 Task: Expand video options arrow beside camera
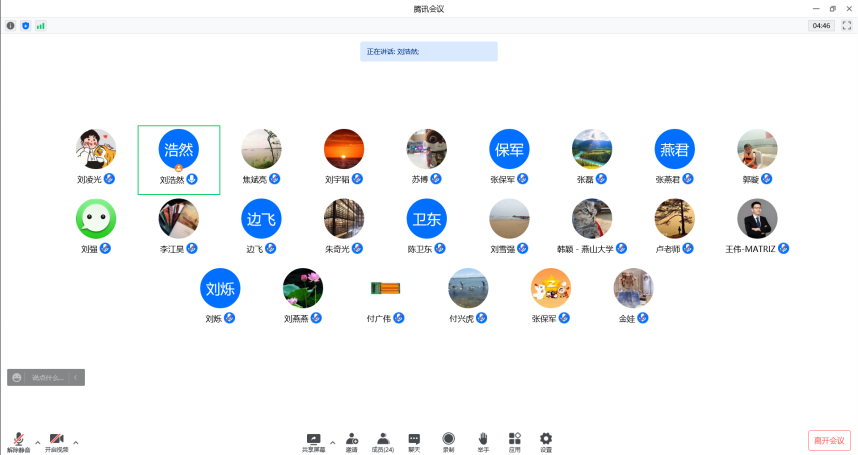[75, 441]
